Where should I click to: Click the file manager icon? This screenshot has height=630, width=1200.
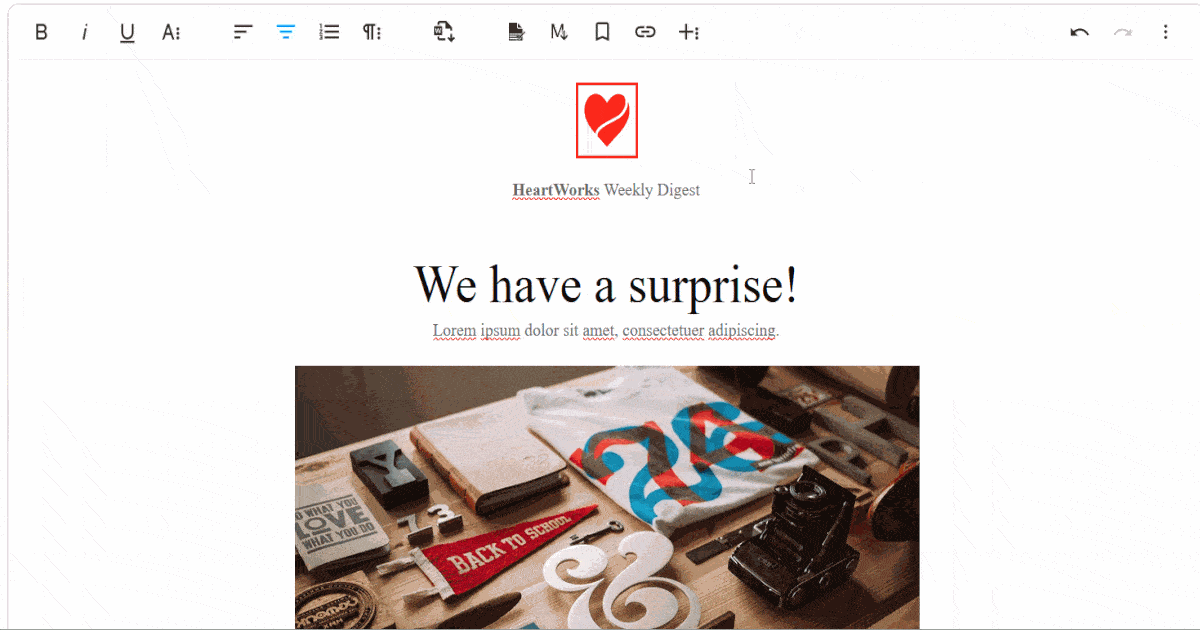click(x=516, y=32)
